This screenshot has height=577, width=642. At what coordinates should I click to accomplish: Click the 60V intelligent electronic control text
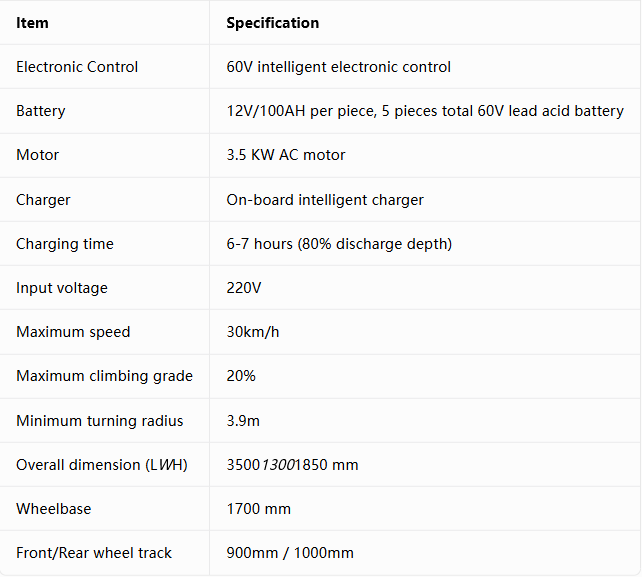(x=339, y=67)
